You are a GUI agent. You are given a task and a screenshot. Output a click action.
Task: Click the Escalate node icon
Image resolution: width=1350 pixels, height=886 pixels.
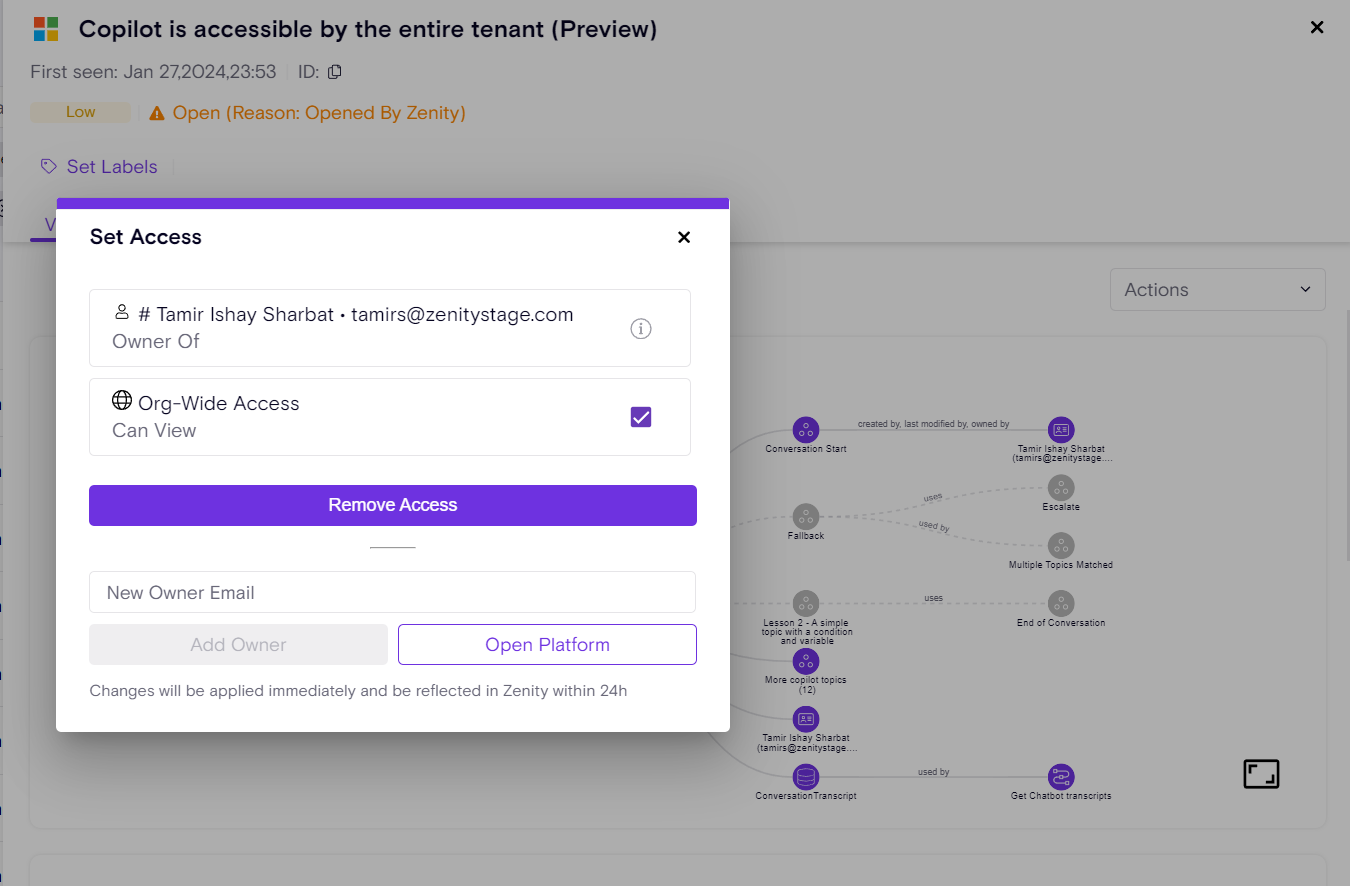(x=1061, y=488)
